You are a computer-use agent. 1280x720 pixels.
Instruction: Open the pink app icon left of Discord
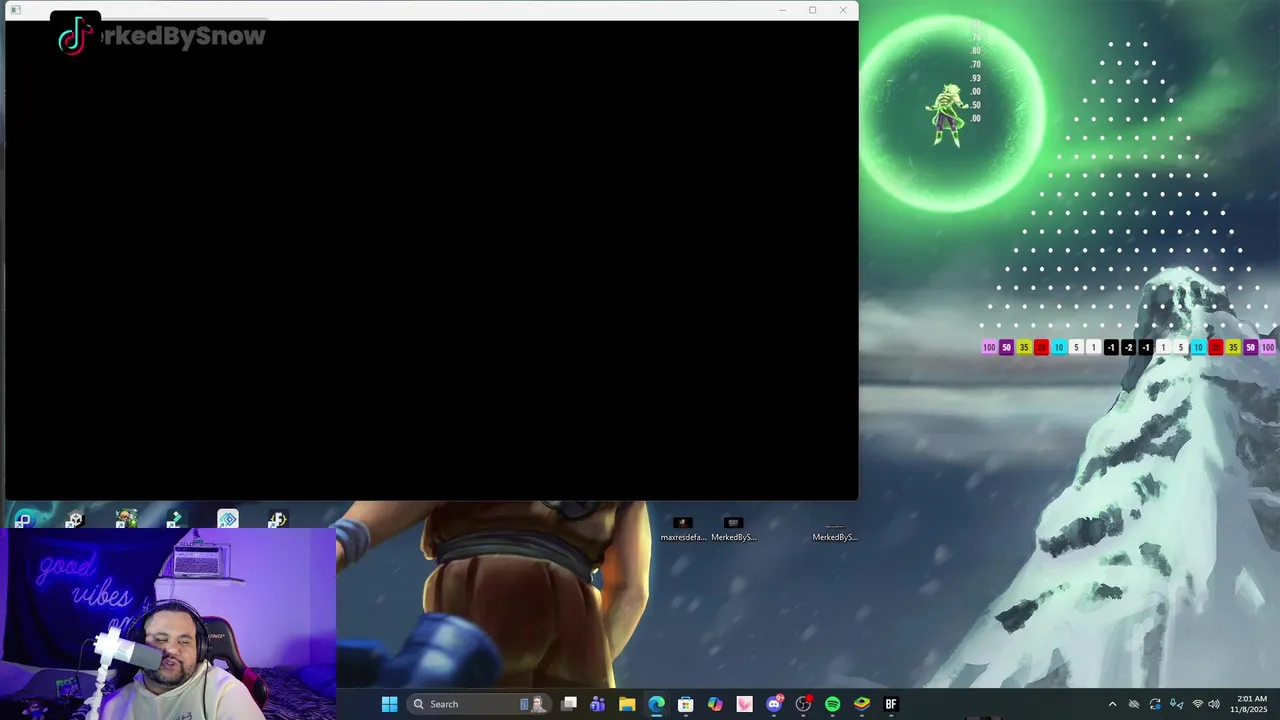[x=744, y=704]
